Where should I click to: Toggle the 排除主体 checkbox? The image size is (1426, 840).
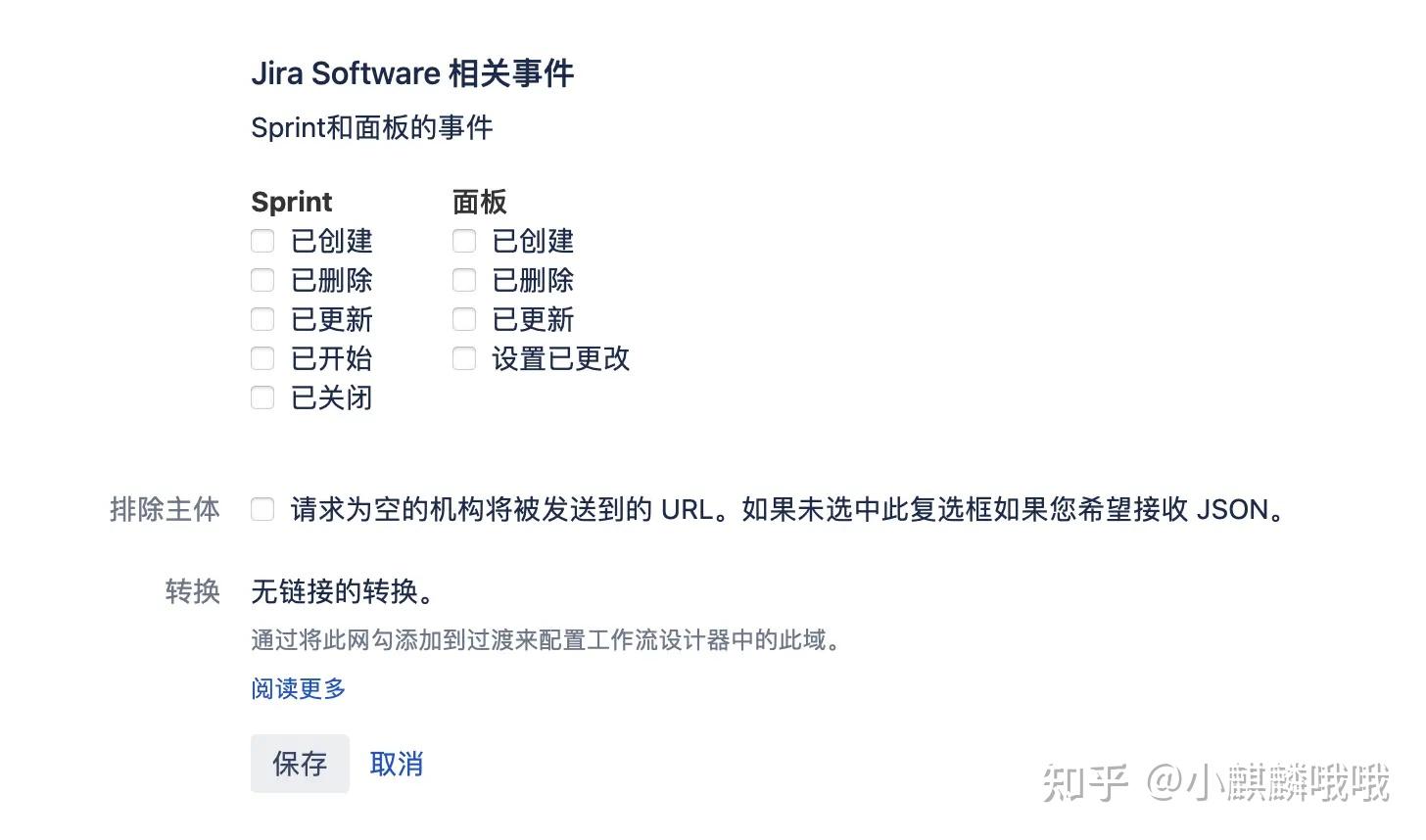click(261, 509)
